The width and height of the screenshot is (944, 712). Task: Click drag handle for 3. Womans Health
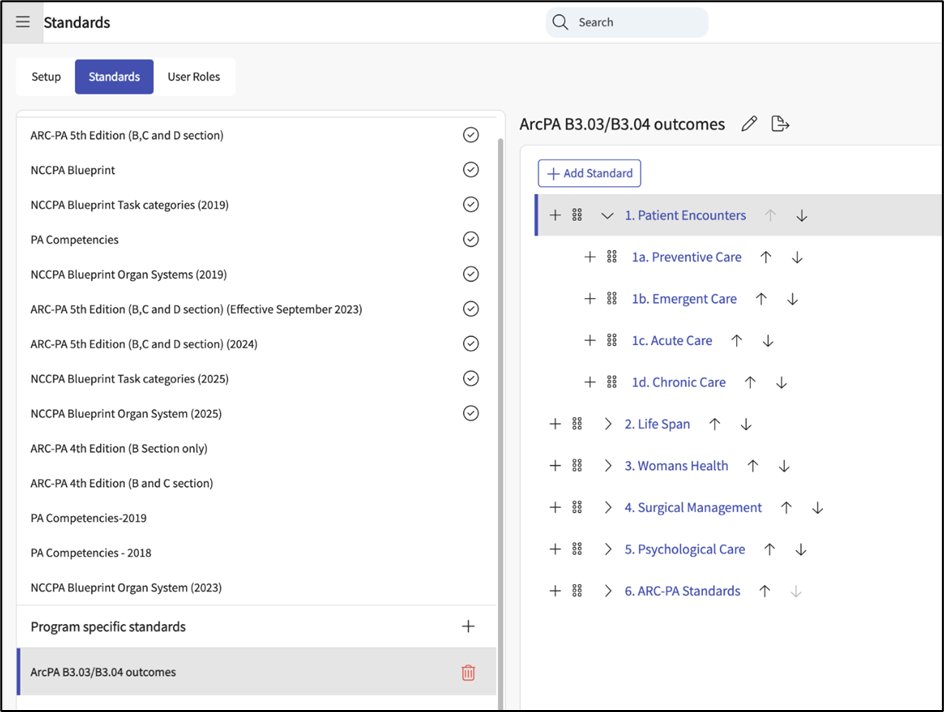[x=577, y=466]
